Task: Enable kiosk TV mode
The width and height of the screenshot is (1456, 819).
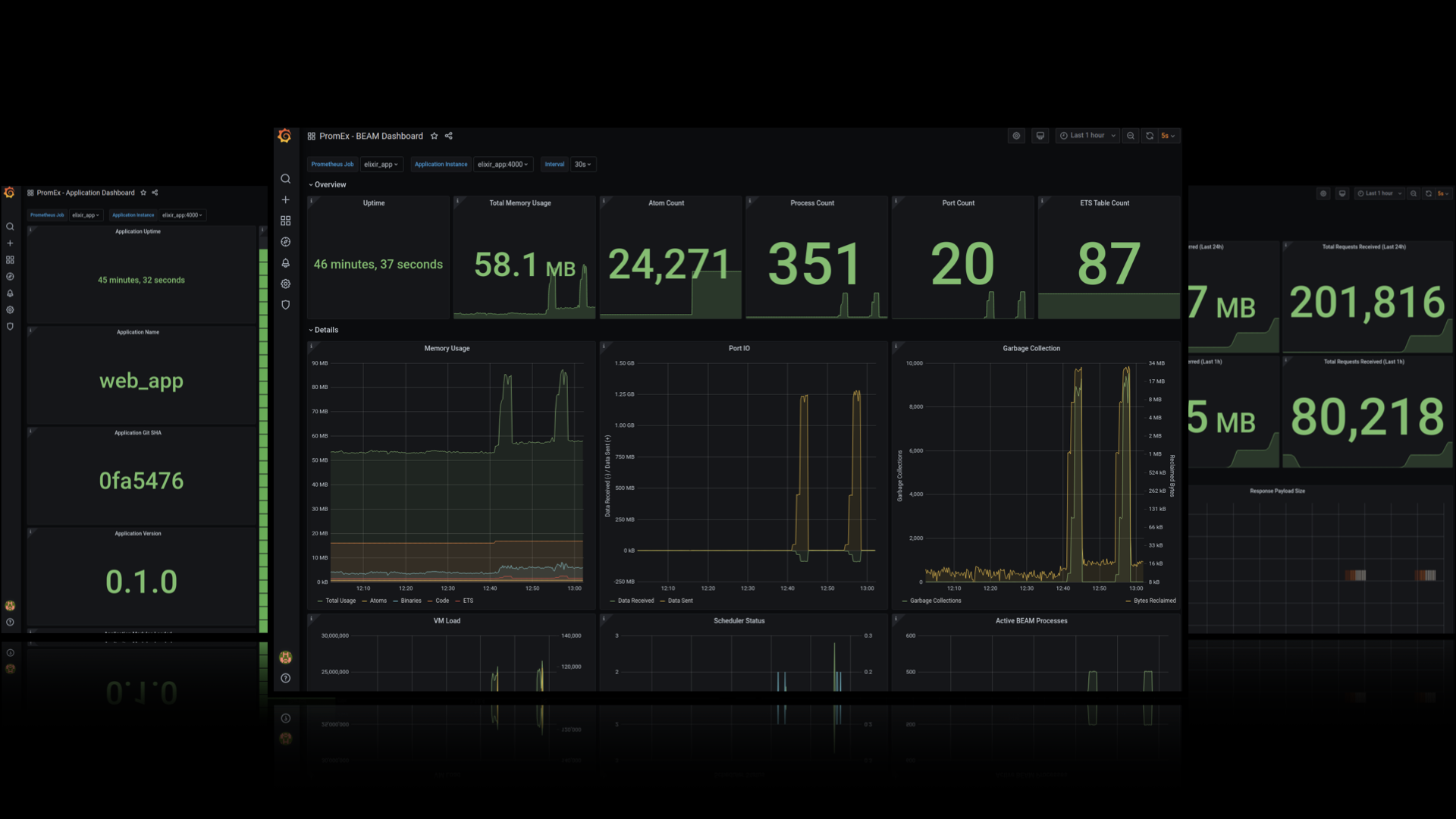Action: [x=1040, y=135]
